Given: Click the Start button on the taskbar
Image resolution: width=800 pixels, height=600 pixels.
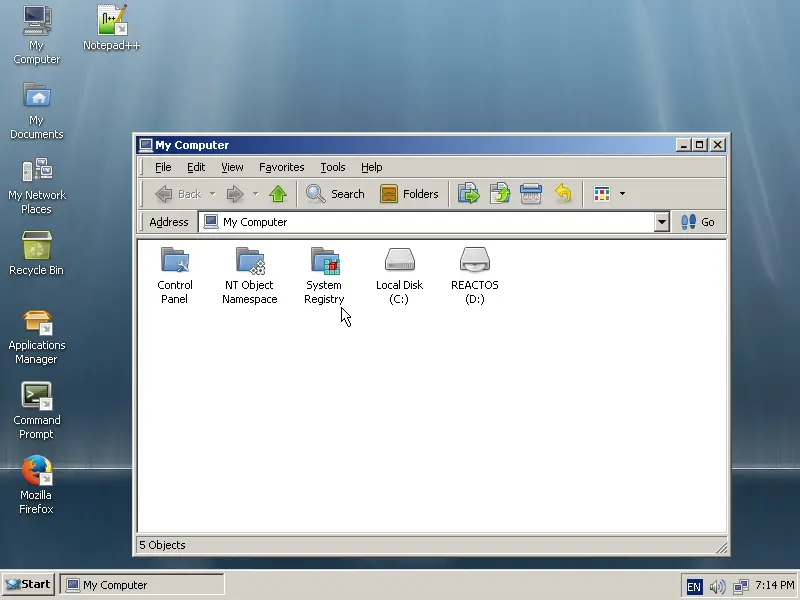Looking at the screenshot, I should [28, 584].
